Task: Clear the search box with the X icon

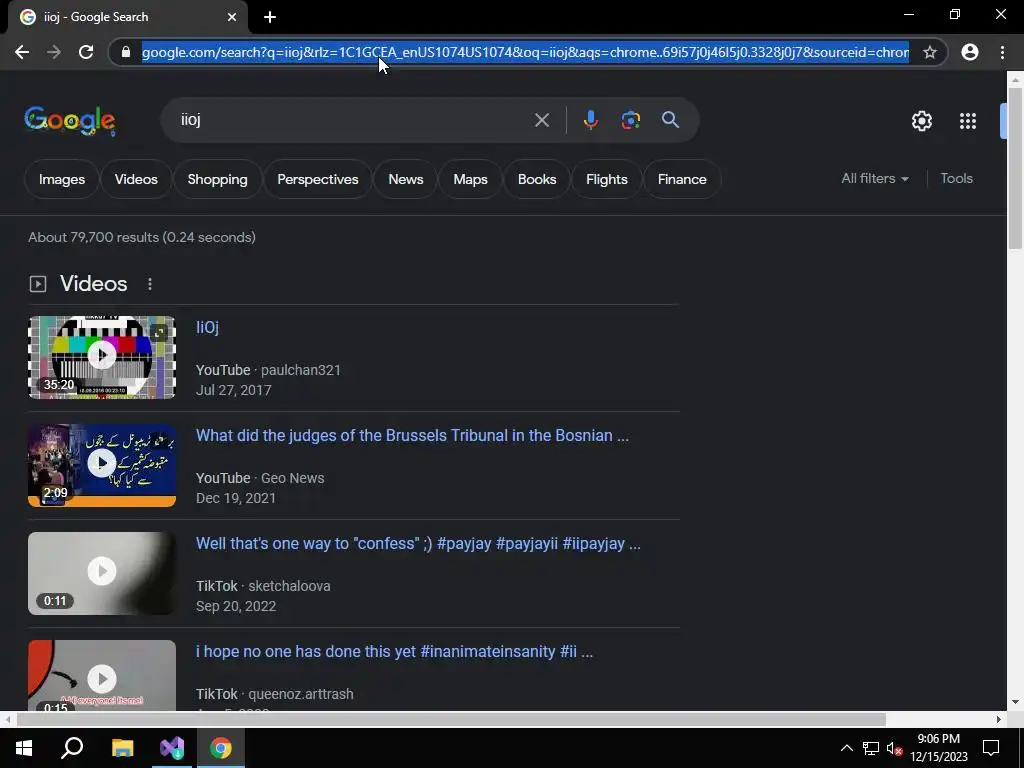Action: (x=541, y=120)
